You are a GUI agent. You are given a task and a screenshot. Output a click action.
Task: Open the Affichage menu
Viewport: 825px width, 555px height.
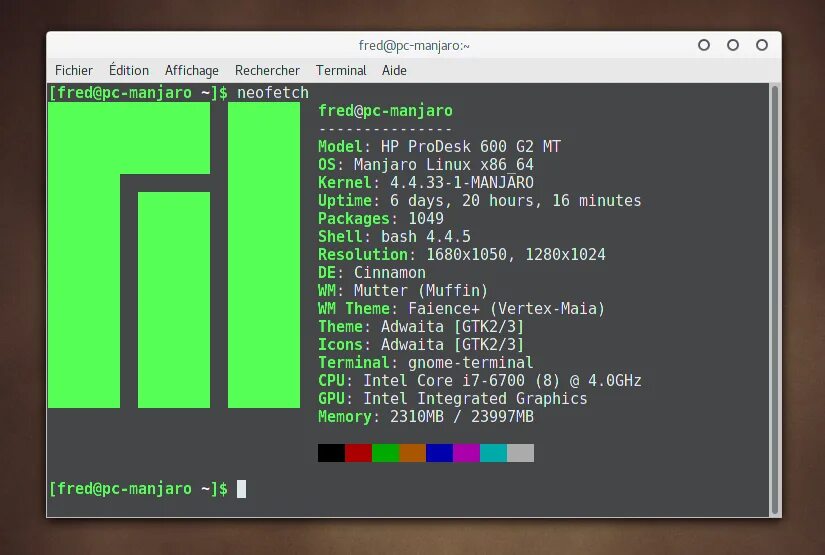[192, 71]
